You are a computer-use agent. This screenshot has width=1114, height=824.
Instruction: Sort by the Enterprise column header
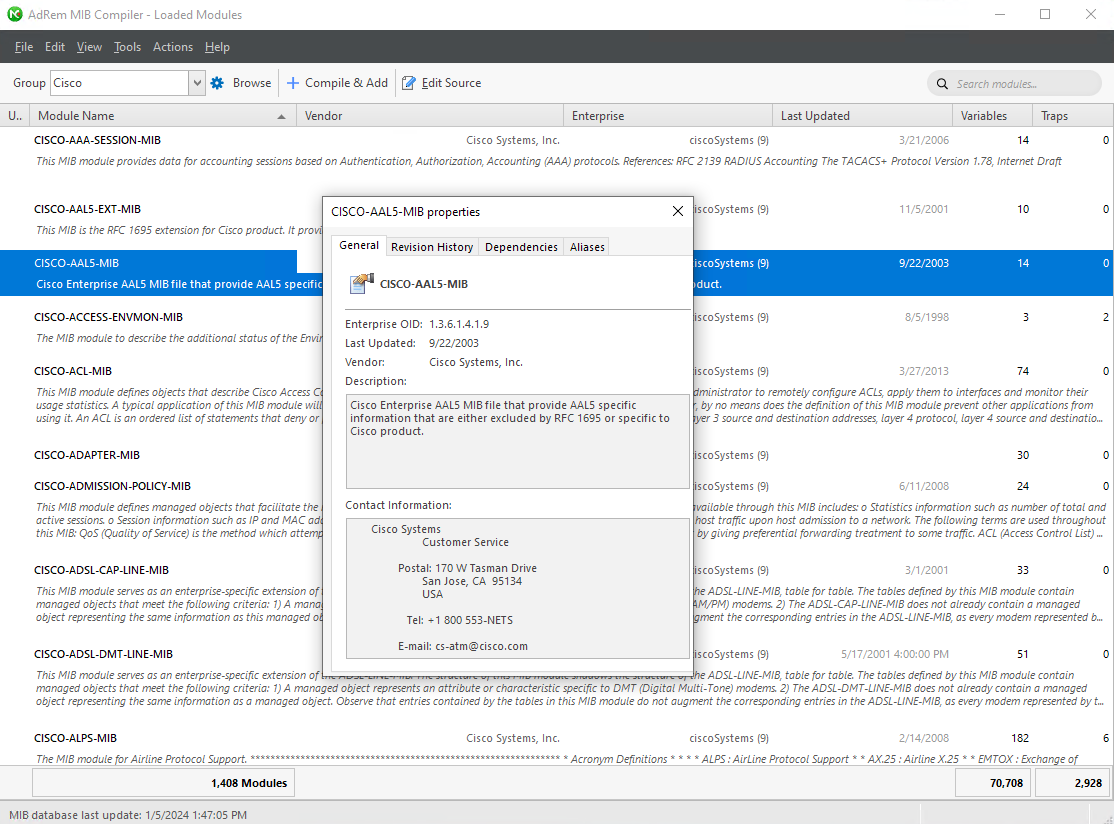pos(667,116)
